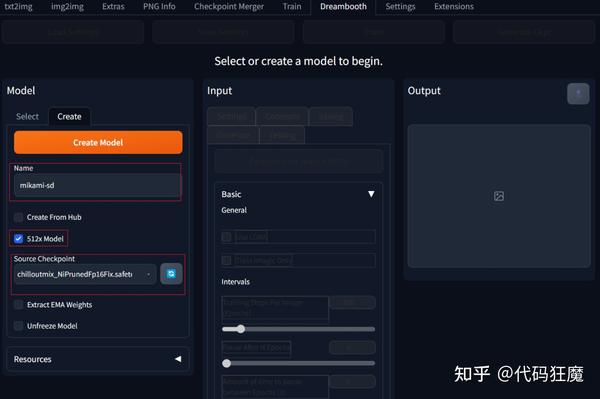Click the first Intervals slider handle
This screenshot has width=600, height=399.
[x=240, y=329]
